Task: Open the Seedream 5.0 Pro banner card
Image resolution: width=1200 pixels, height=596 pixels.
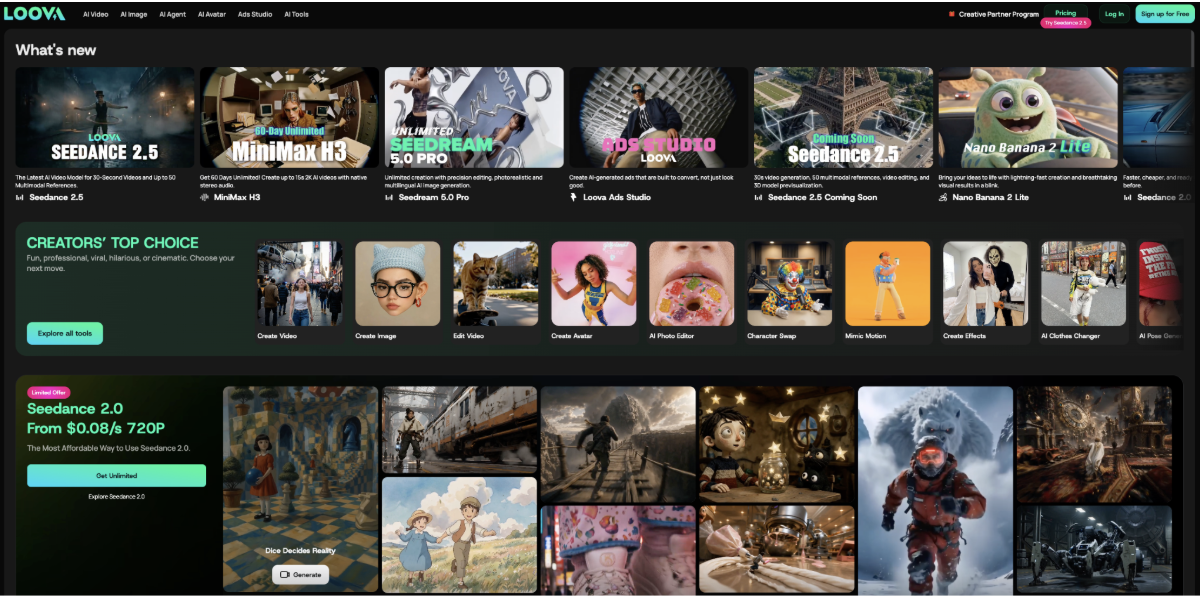Action: click(474, 118)
